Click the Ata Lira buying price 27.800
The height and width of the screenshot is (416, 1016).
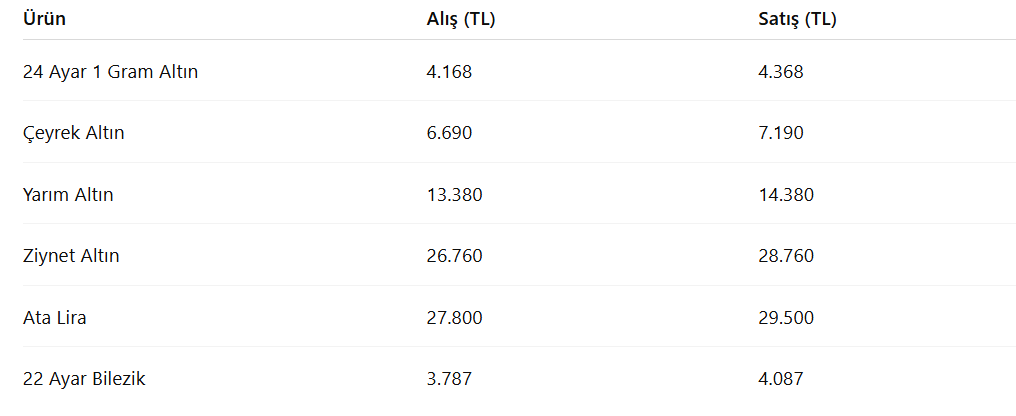pos(454,318)
